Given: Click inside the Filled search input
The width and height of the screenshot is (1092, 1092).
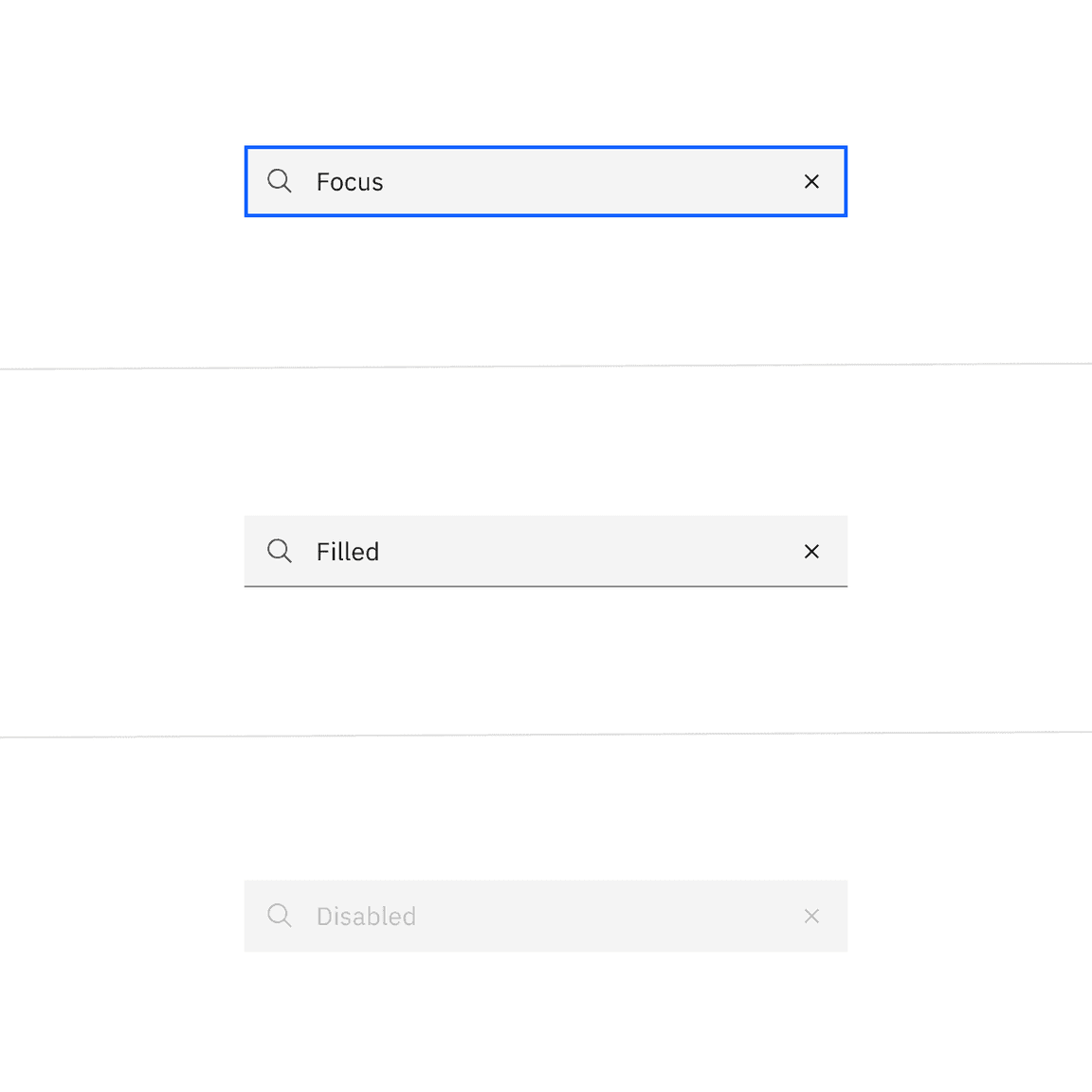Looking at the screenshot, I should coord(521,551).
